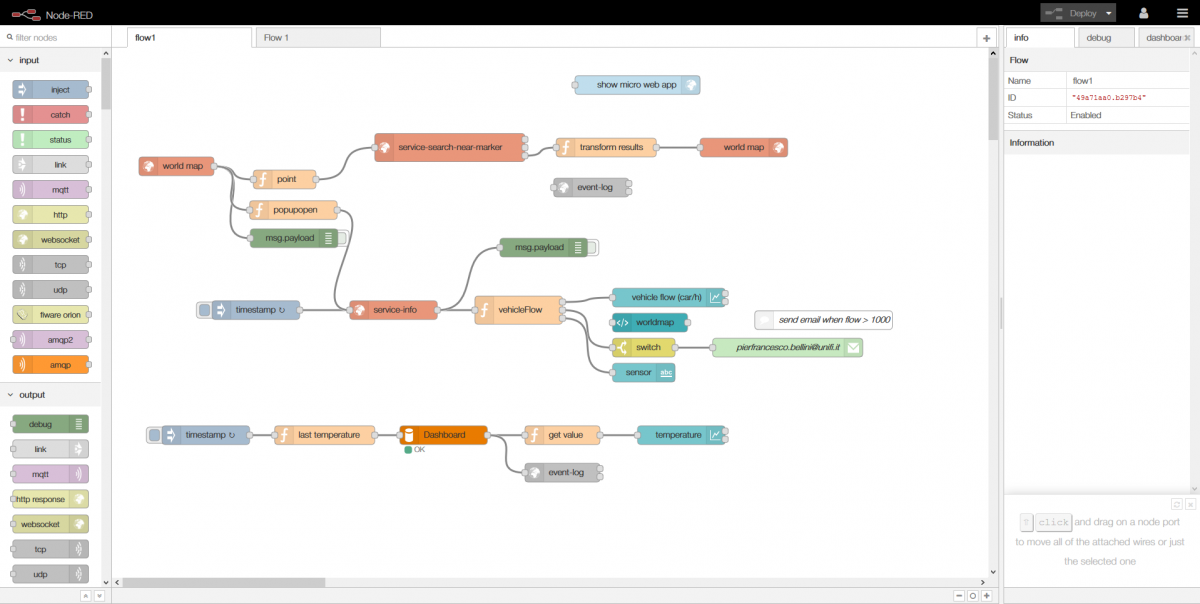The height and width of the screenshot is (604, 1200).
Task: Zoom in canvas with plus button
Action: pos(987,595)
